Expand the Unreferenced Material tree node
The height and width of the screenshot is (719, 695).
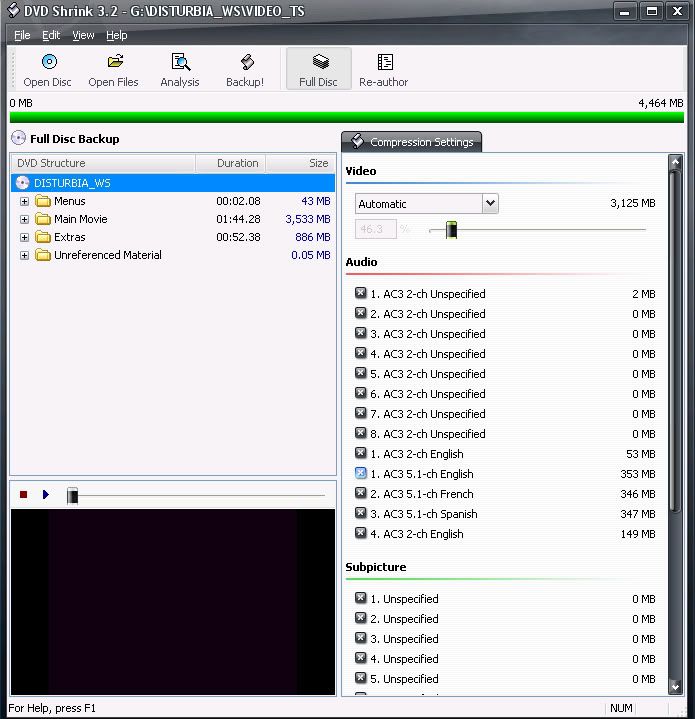tap(24, 255)
